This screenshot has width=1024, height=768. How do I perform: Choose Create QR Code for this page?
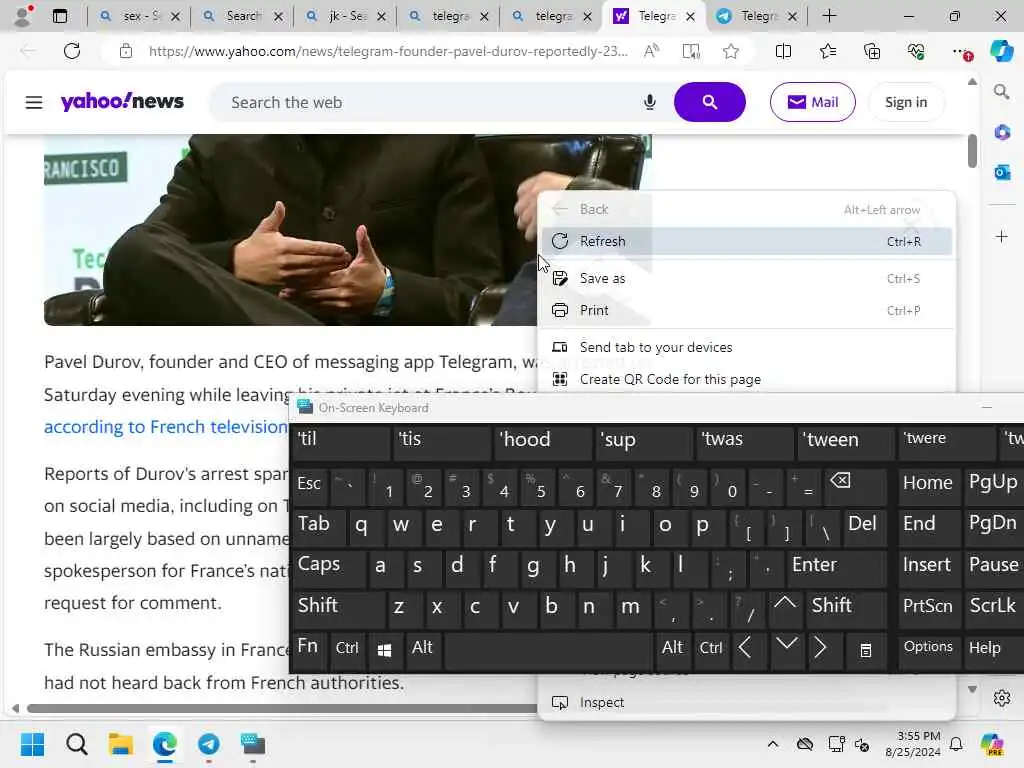[746, 379]
